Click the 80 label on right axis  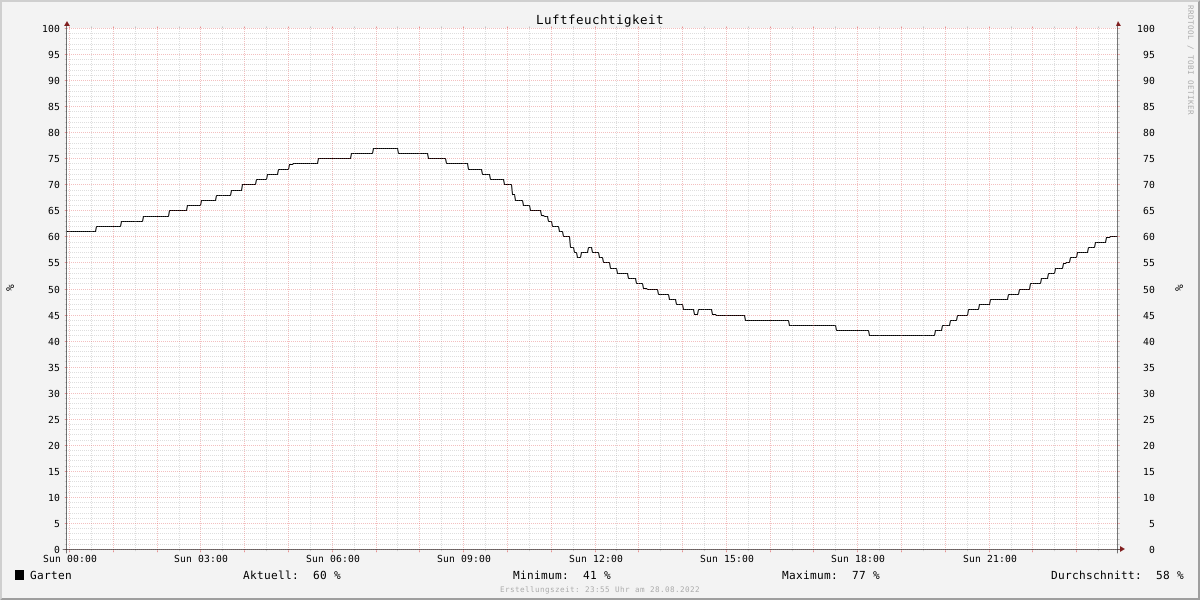(1149, 133)
